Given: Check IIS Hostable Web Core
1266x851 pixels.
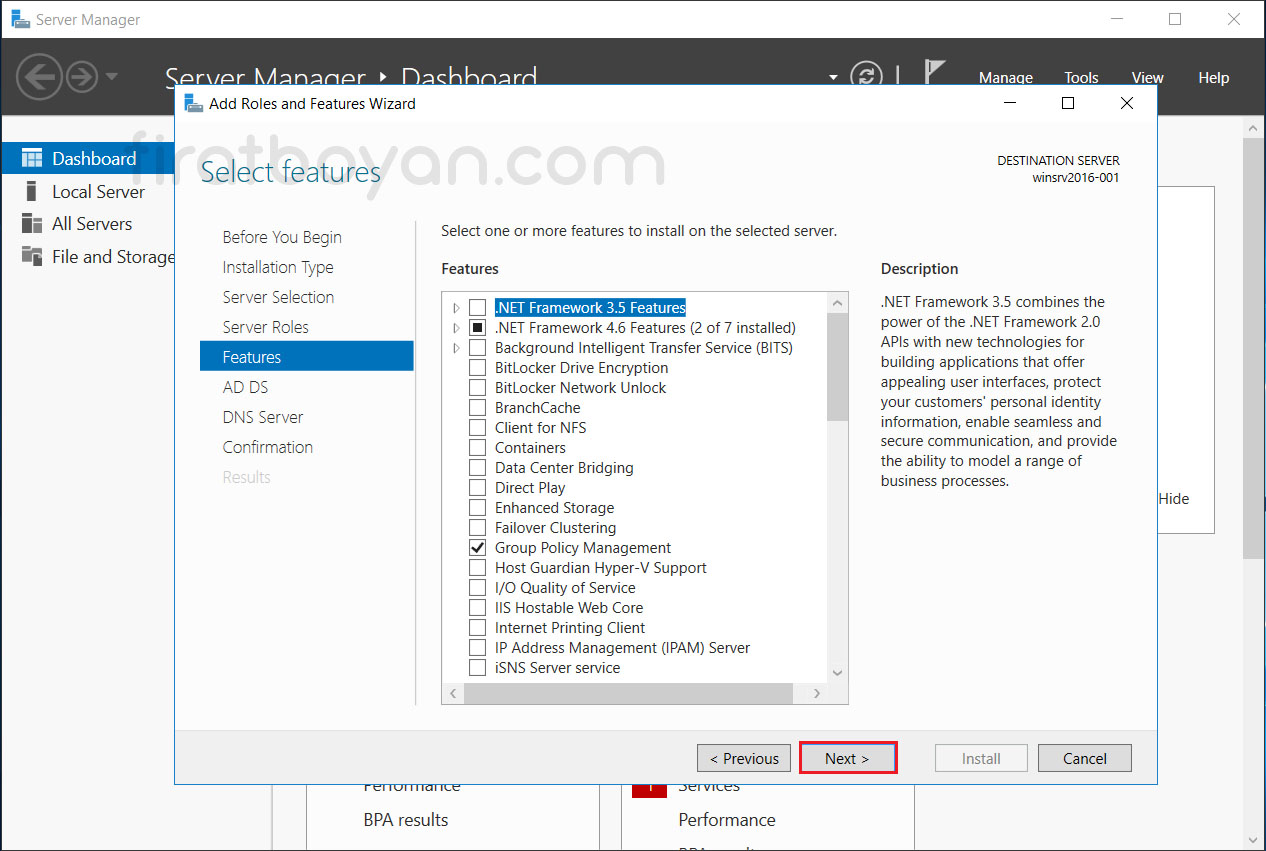Looking at the screenshot, I should (478, 608).
